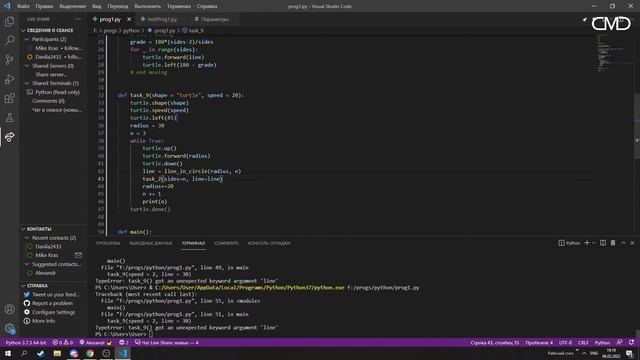The image size is (640, 360).
Task: Click the notifications bell in status bar
Action: (631, 342)
